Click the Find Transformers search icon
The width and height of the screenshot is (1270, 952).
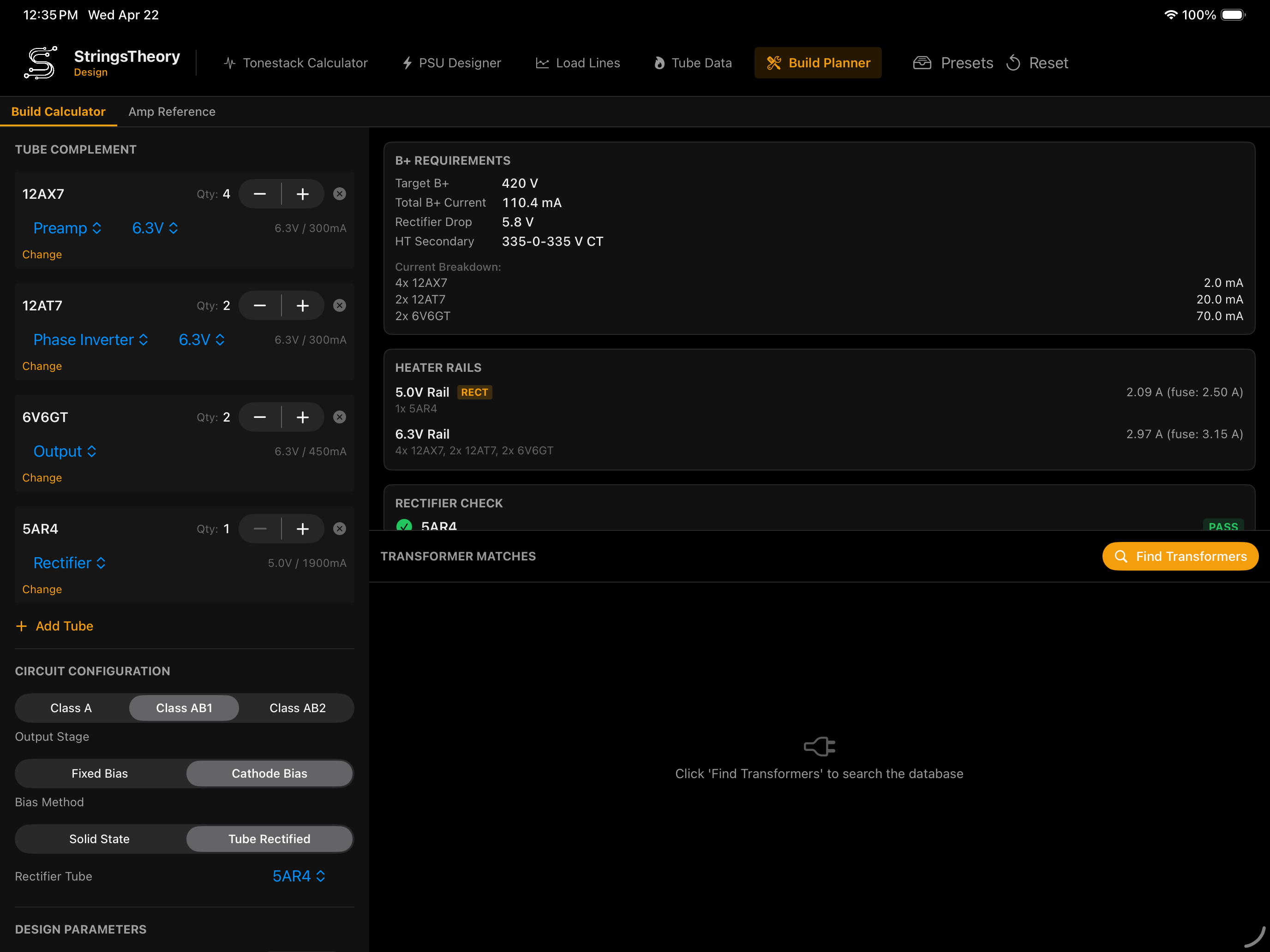click(x=1121, y=556)
